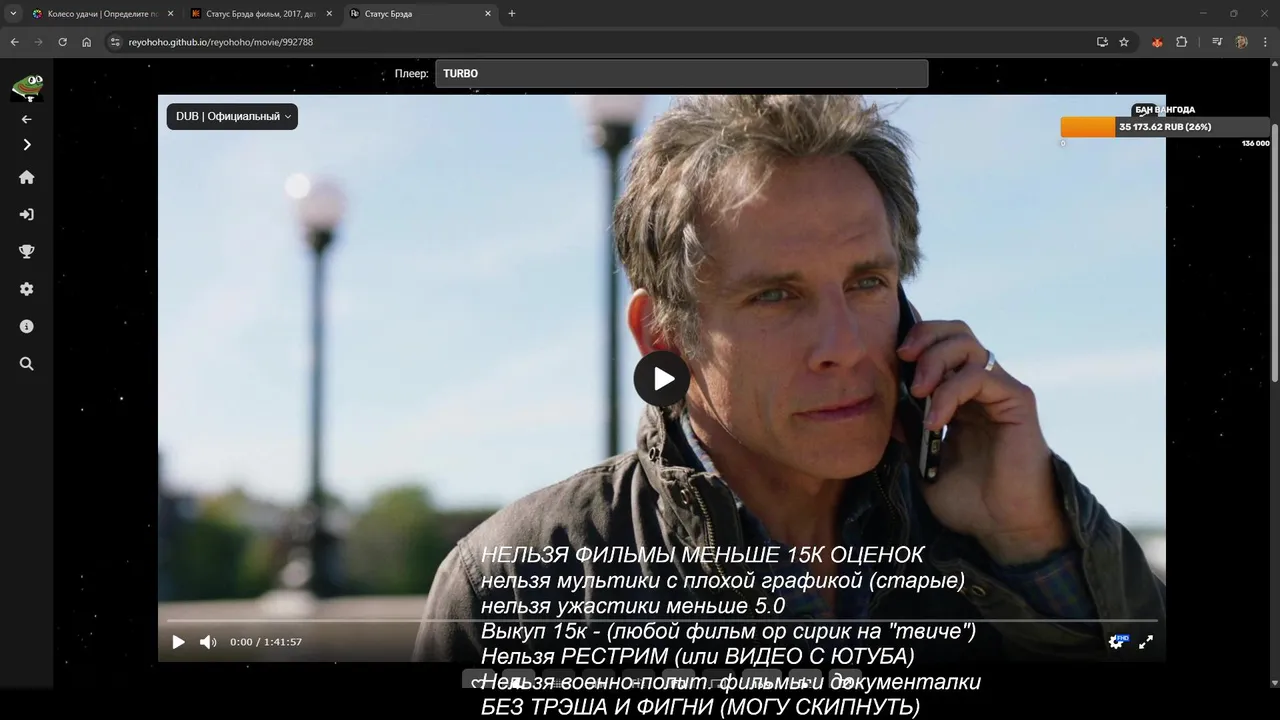Install the app via address bar icon
Viewport: 1280px width, 720px height.
tap(1102, 42)
